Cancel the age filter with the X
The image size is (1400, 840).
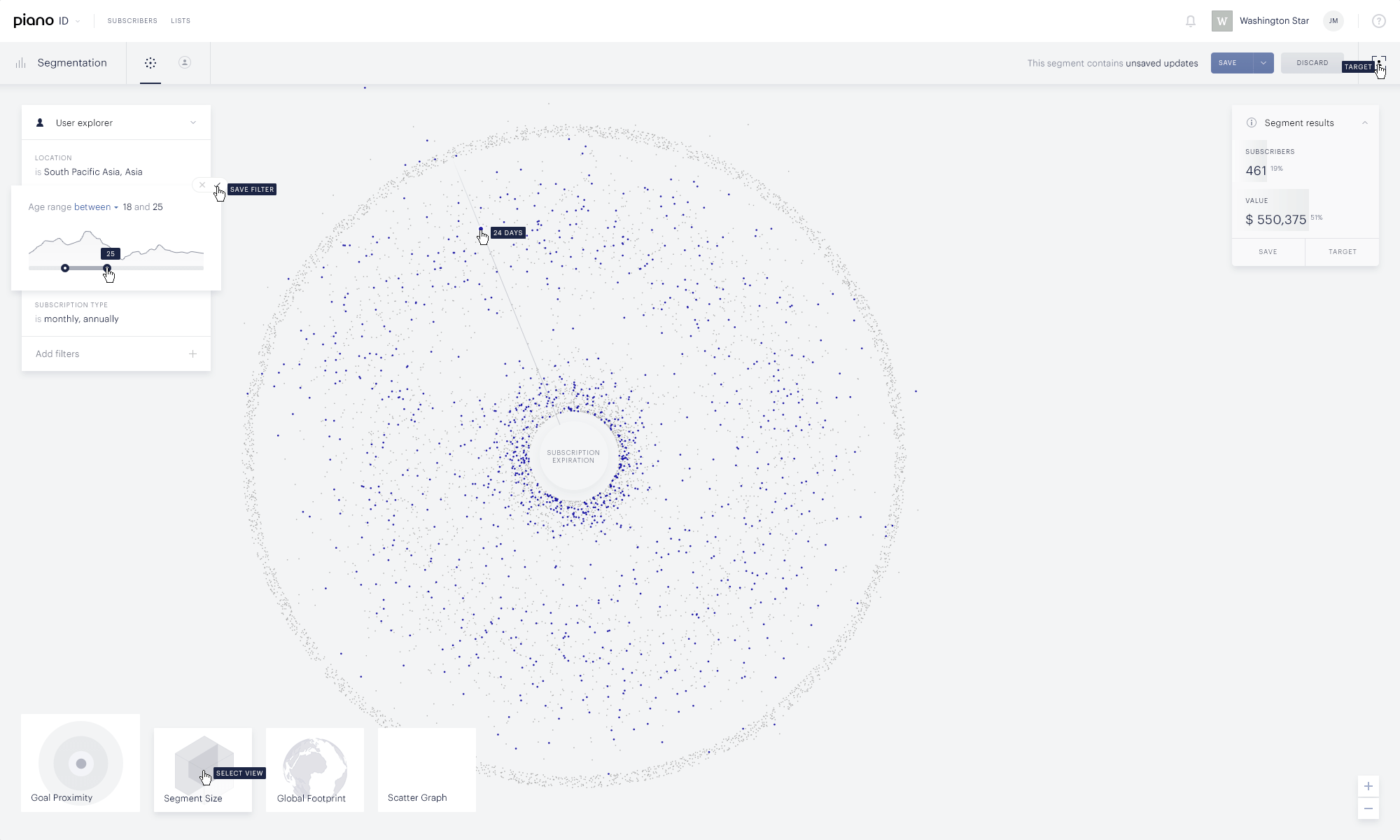[x=202, y=185]
